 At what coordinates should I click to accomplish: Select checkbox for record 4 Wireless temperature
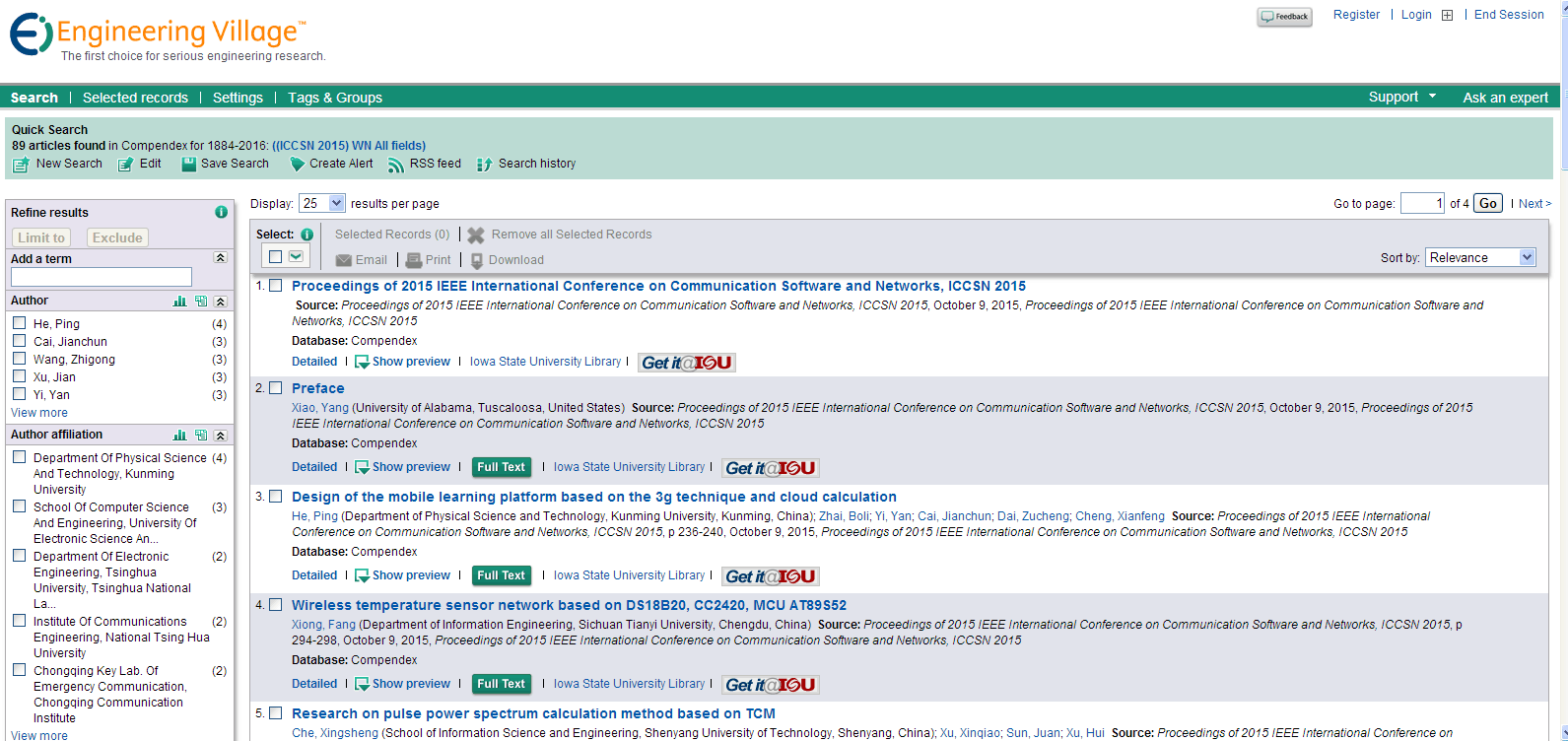coord(276,605)
